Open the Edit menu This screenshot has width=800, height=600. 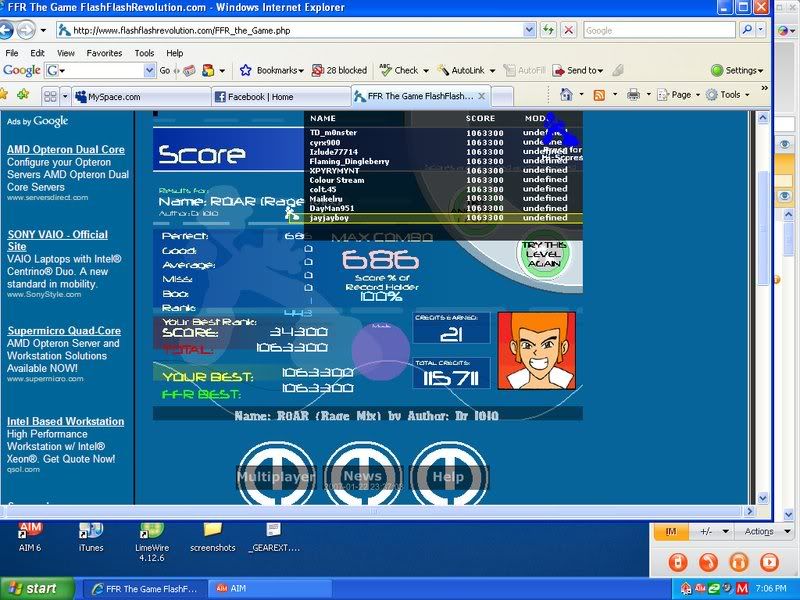[x=37, y=53]
